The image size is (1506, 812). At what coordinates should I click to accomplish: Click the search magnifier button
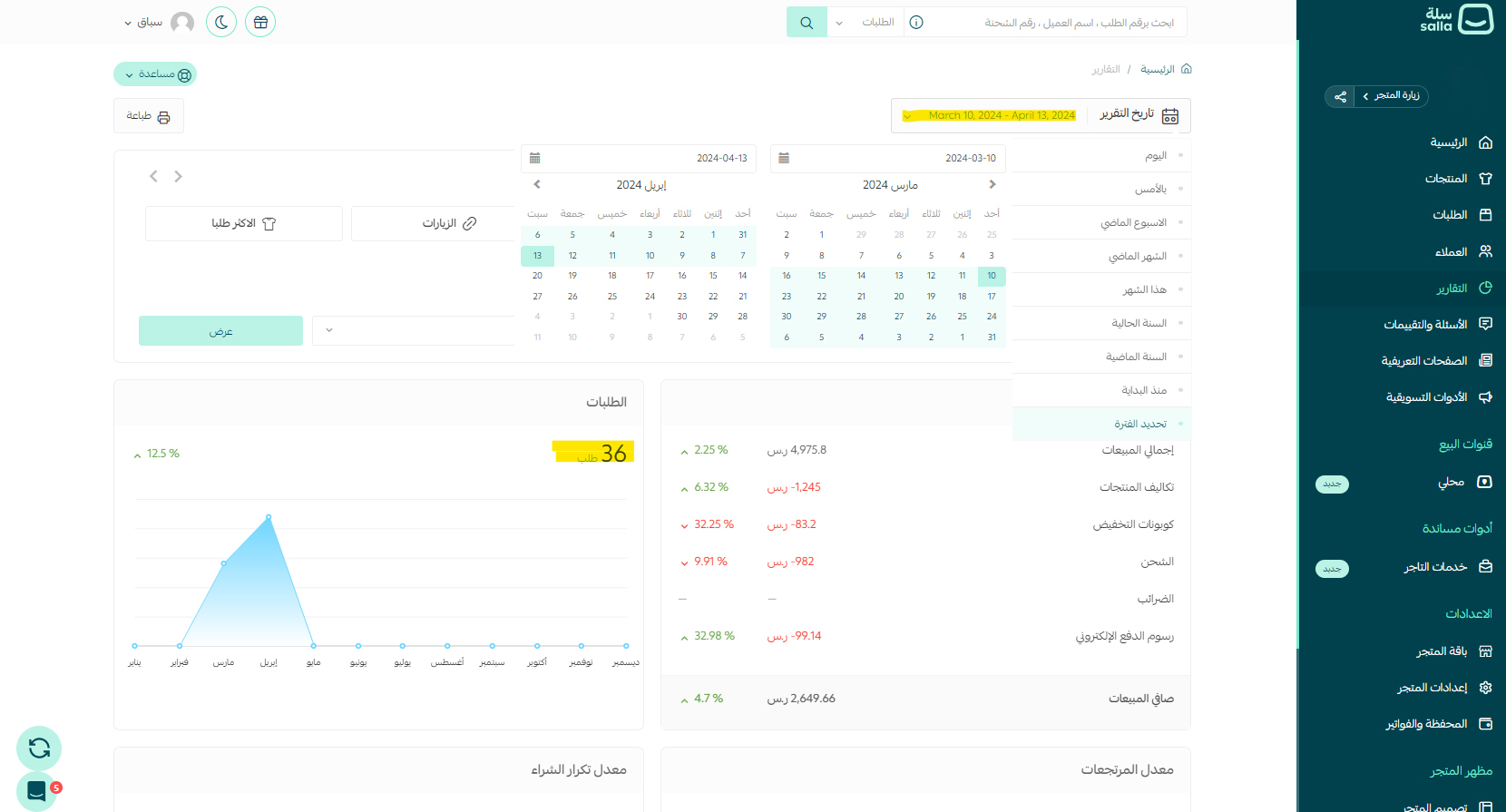pyautogui.click(x=806, y=23)
